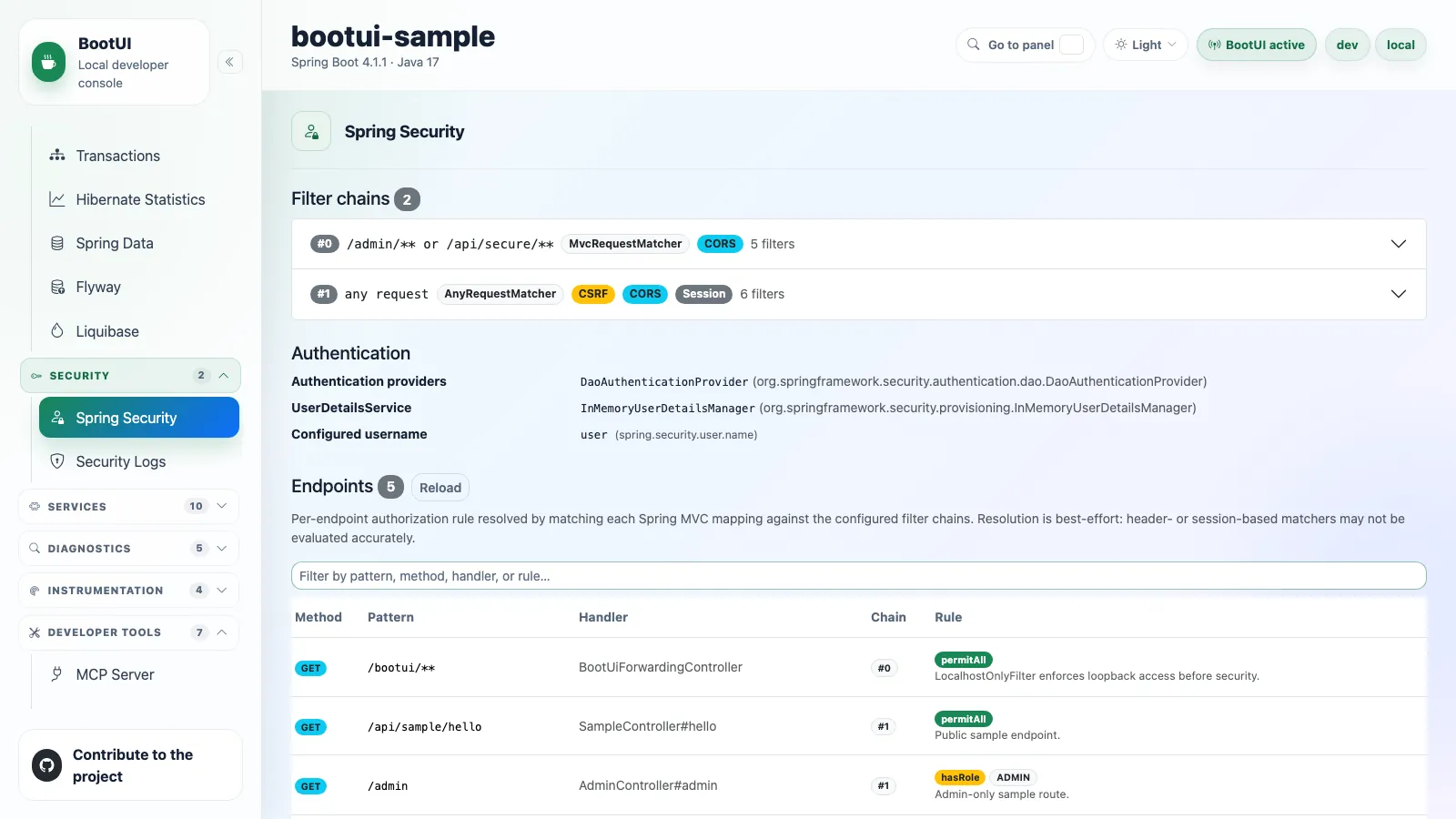Click the /api/sample/hello pattern cell
The height and width of the screenshot is (819, 1456).
click(425, 727)
